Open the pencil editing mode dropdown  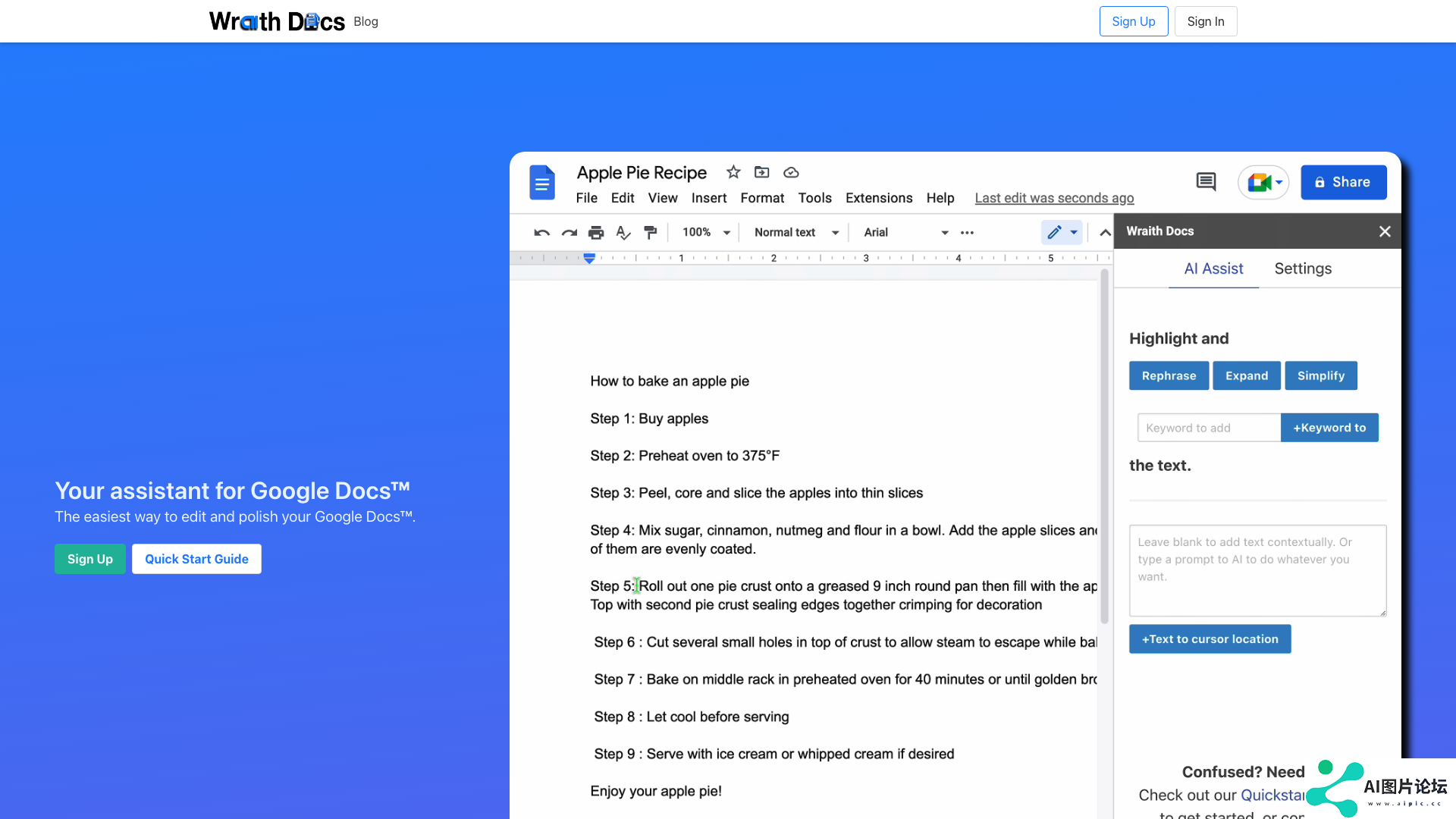point(1062,233)
